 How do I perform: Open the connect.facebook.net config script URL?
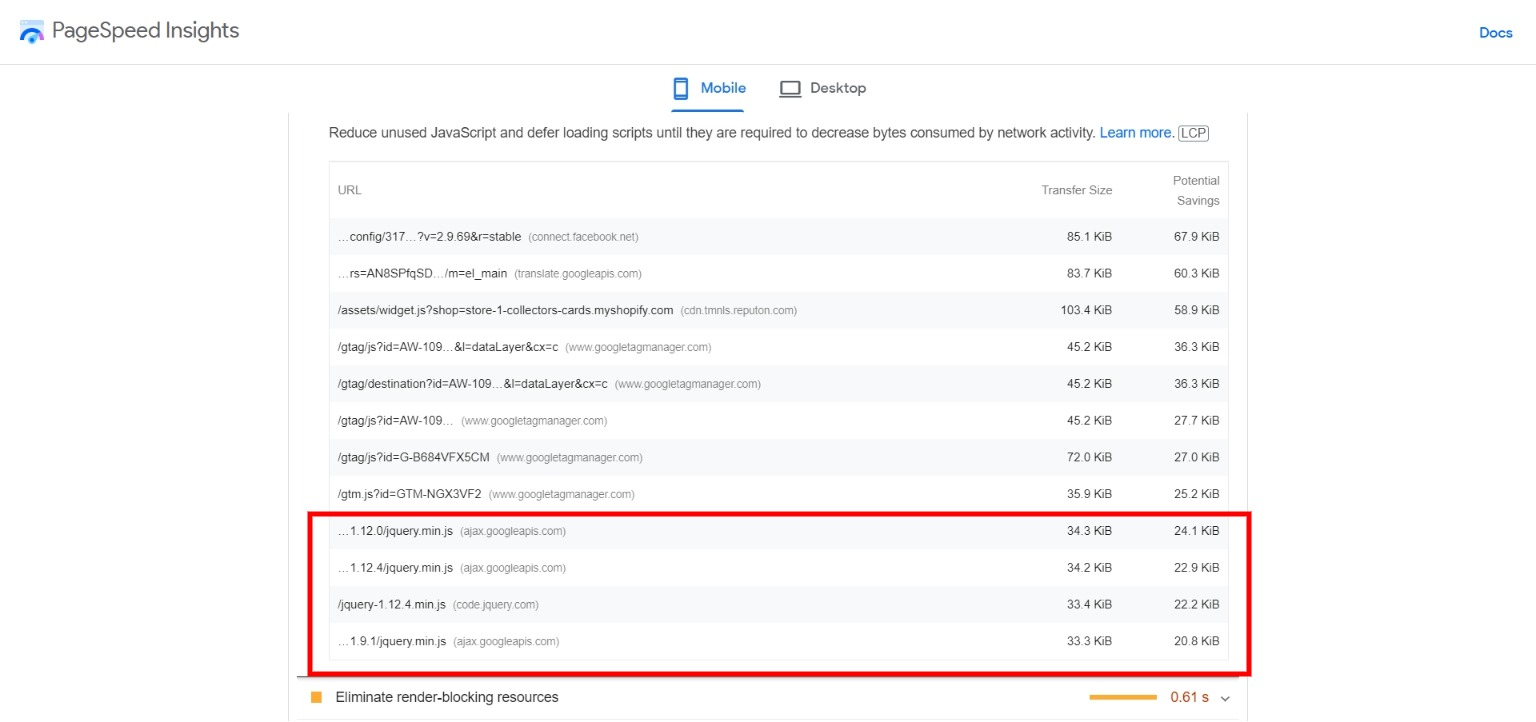point(430,237)
